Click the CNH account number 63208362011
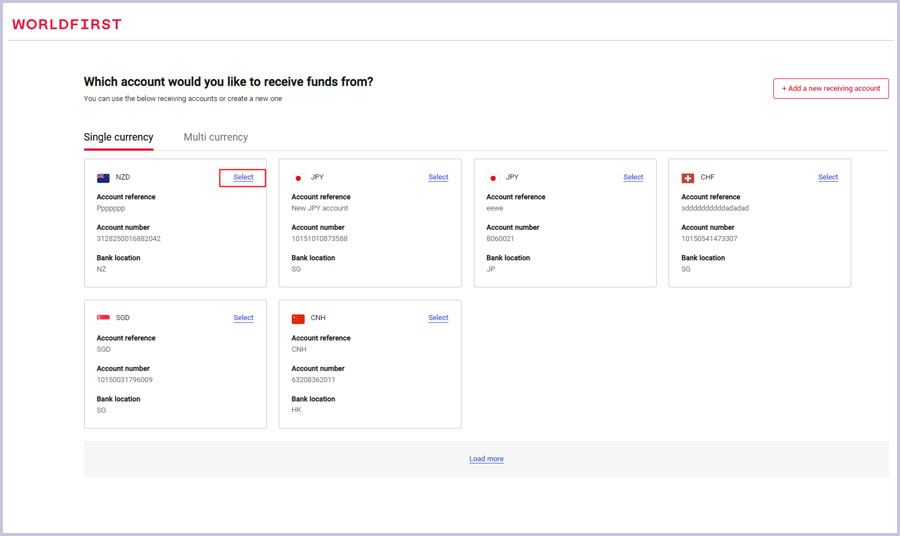Screen dimensions: 900x536 click(x=313, y=380)
